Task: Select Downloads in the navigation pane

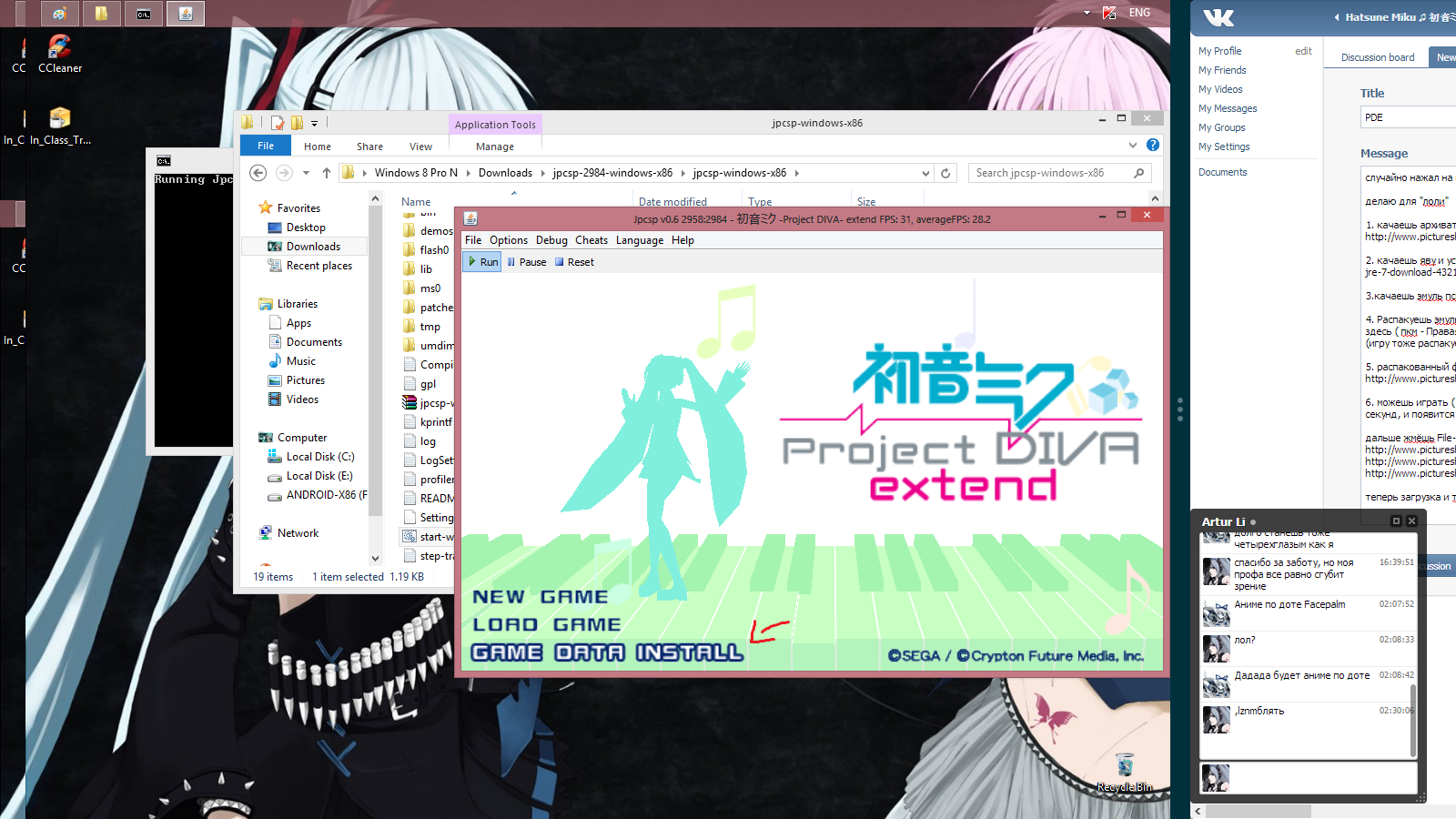Action: [x=313, y=247]
